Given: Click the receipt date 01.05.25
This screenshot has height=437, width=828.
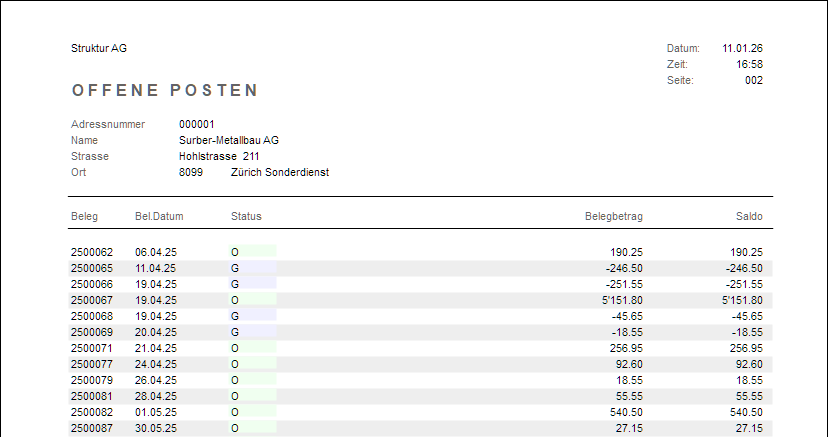Looking at the screenshot, I should 155,411.
